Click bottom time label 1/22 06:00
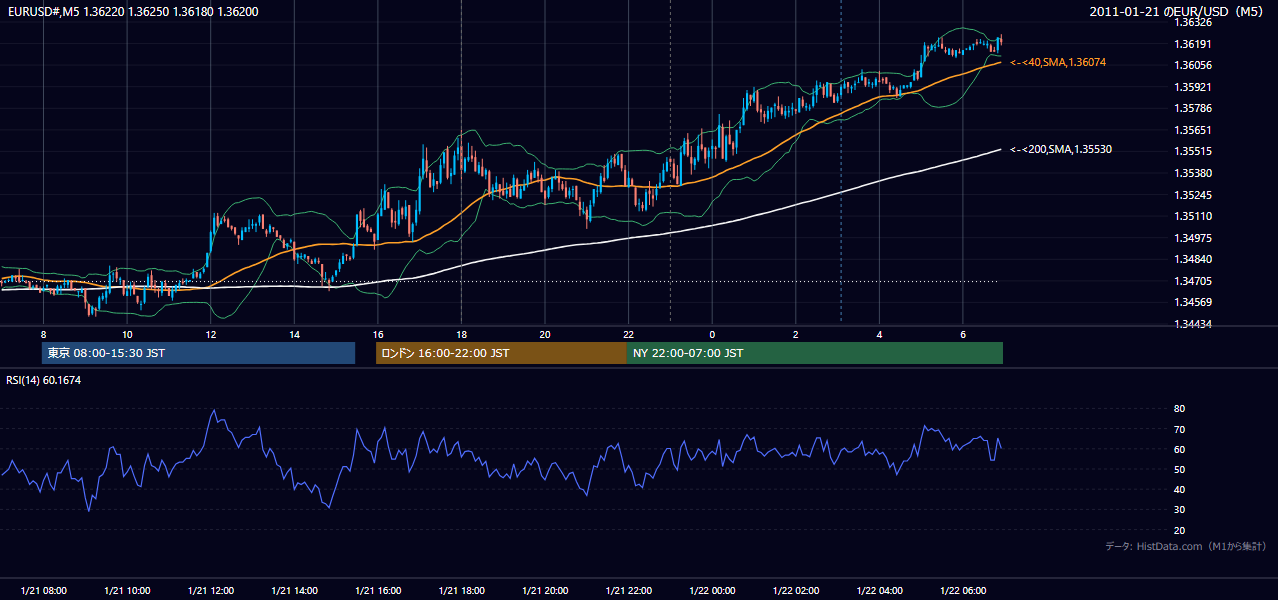 tap(963, 591)
